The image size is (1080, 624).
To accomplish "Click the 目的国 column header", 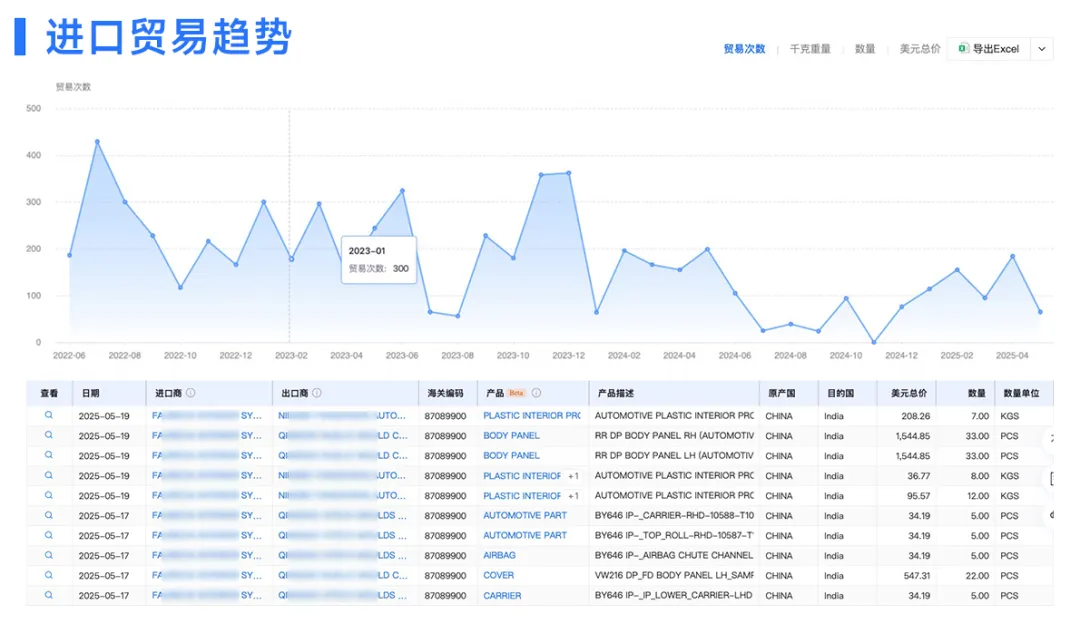I will pos(840,393).
